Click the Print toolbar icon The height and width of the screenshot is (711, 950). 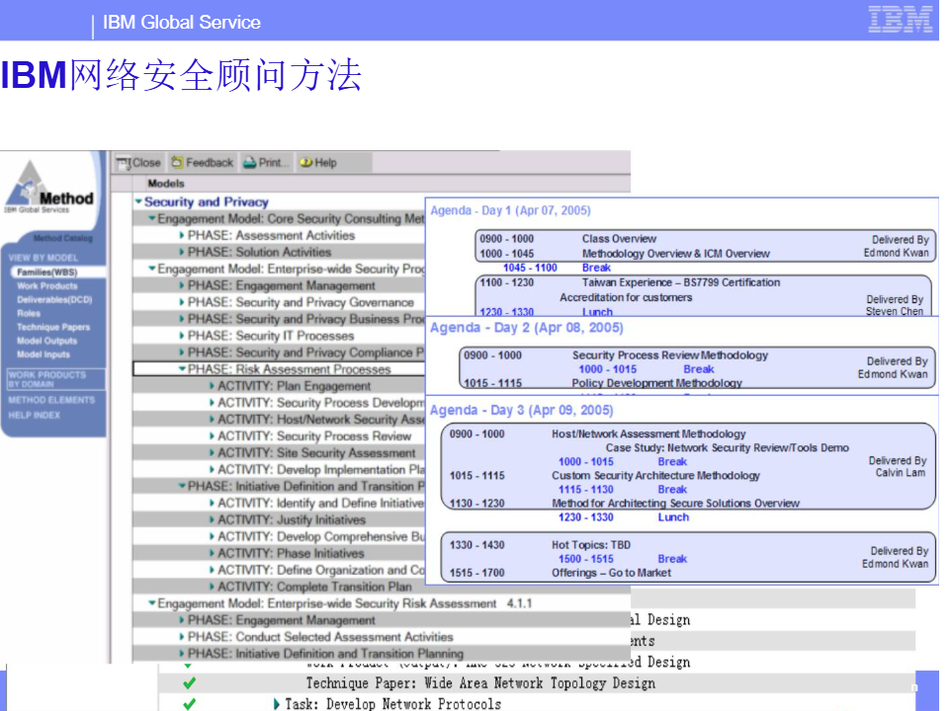[249, 162]
